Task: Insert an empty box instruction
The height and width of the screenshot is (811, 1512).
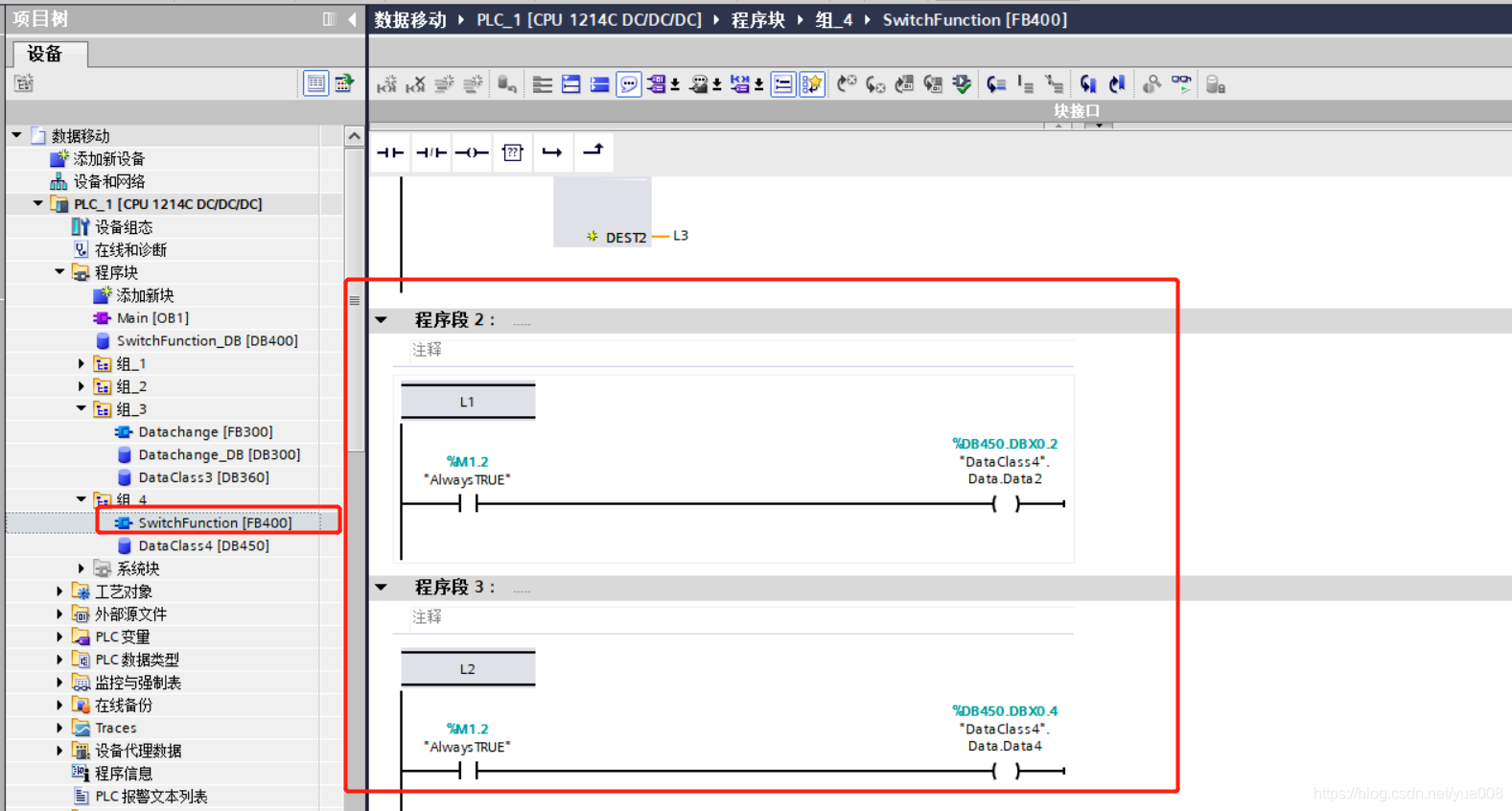Action: coord(513,152)
